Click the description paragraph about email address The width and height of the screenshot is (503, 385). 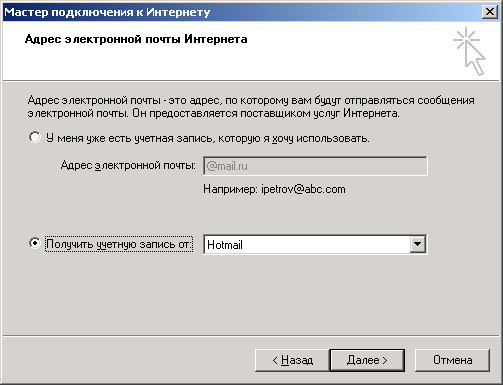251,107
